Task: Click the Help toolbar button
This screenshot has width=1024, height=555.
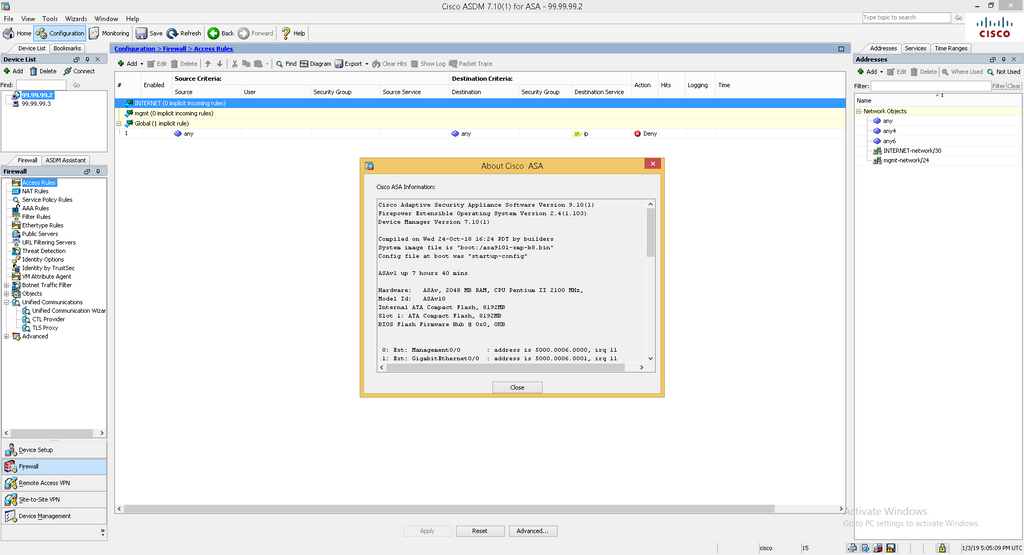Action: [x=293, y=33]
